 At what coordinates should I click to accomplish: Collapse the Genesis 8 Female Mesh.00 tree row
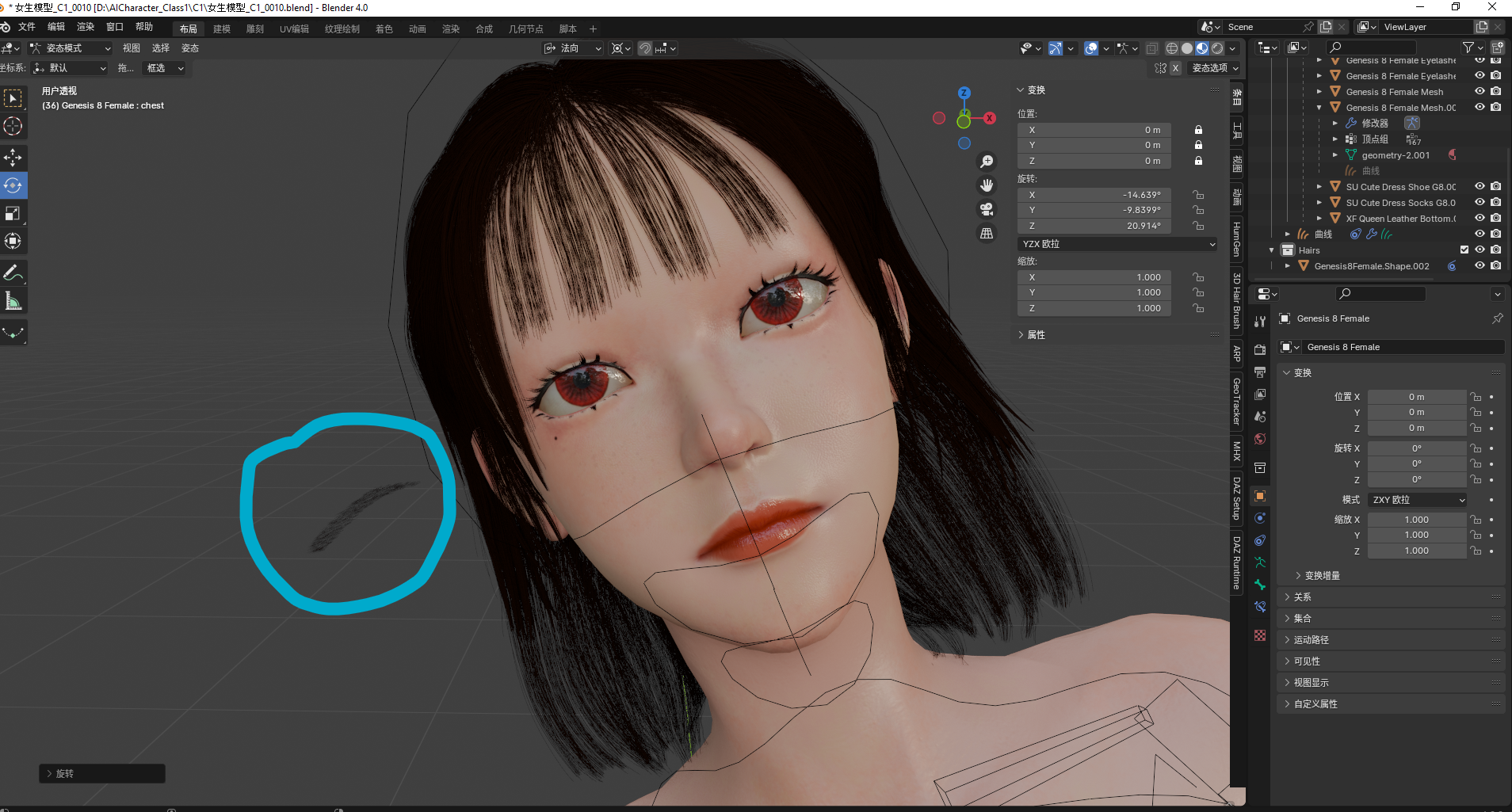pyautogui.click(x=1319, y=107)
